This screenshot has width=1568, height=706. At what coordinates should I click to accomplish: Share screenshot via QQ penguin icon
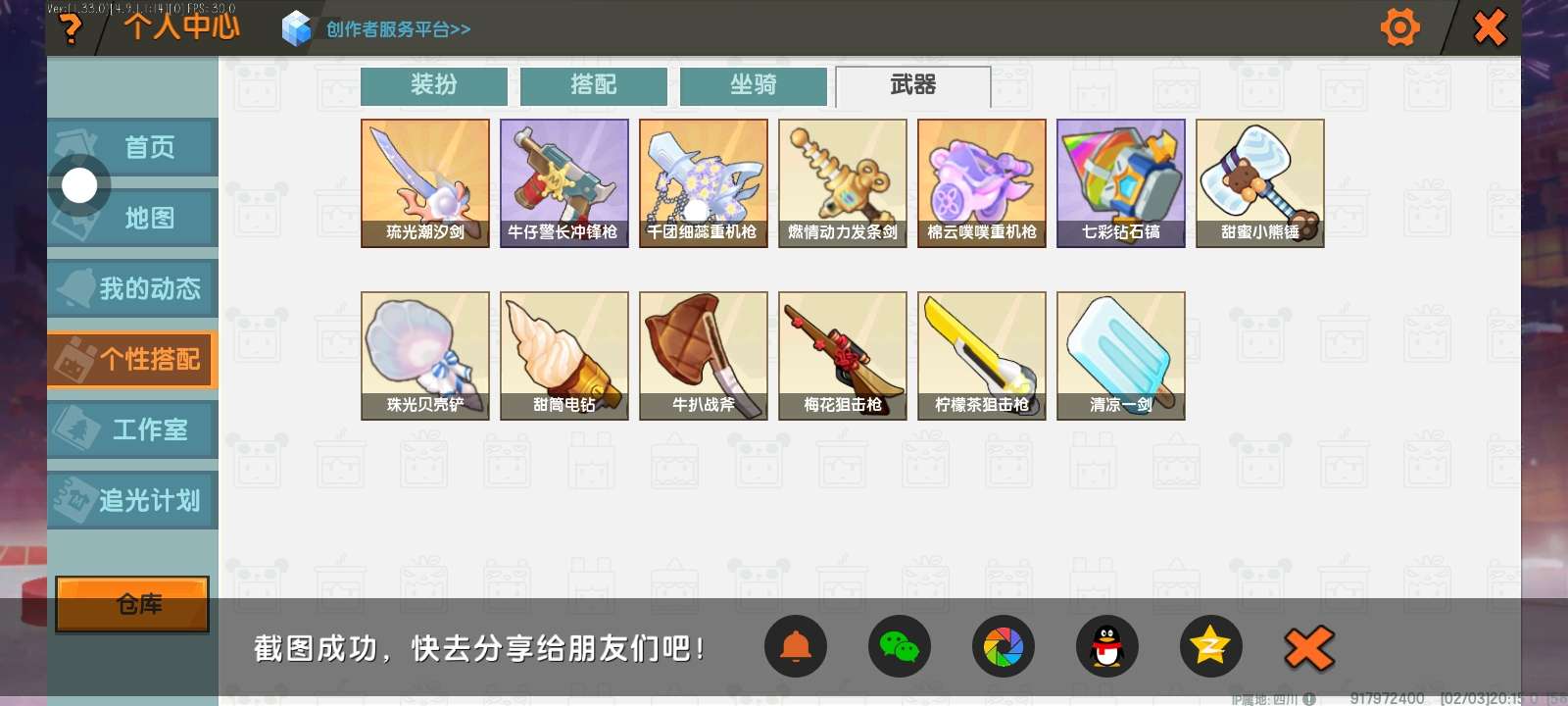pyautogui.click(x=1106, y=647)
